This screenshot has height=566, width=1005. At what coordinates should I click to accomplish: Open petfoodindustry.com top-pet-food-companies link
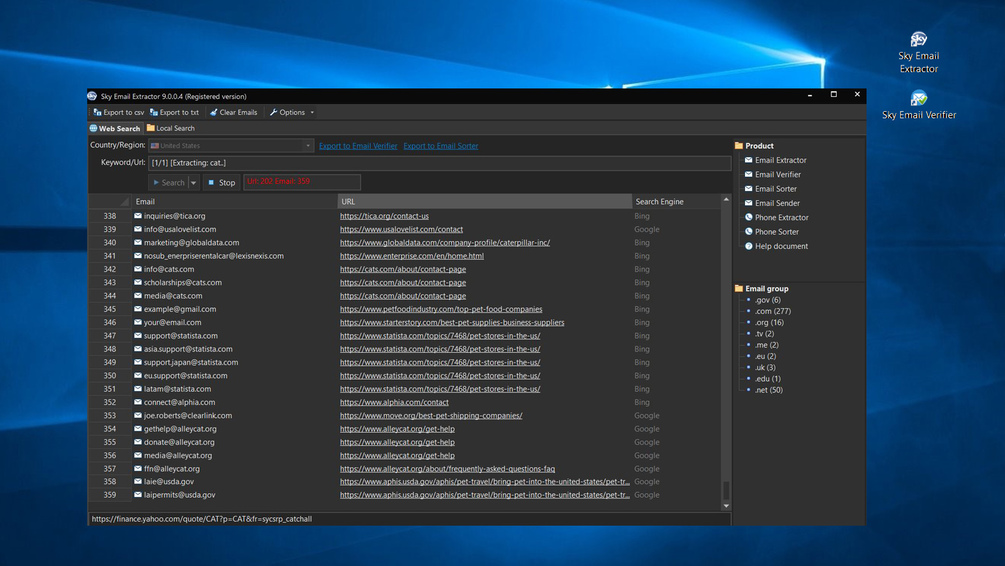[x=441, y=309]
